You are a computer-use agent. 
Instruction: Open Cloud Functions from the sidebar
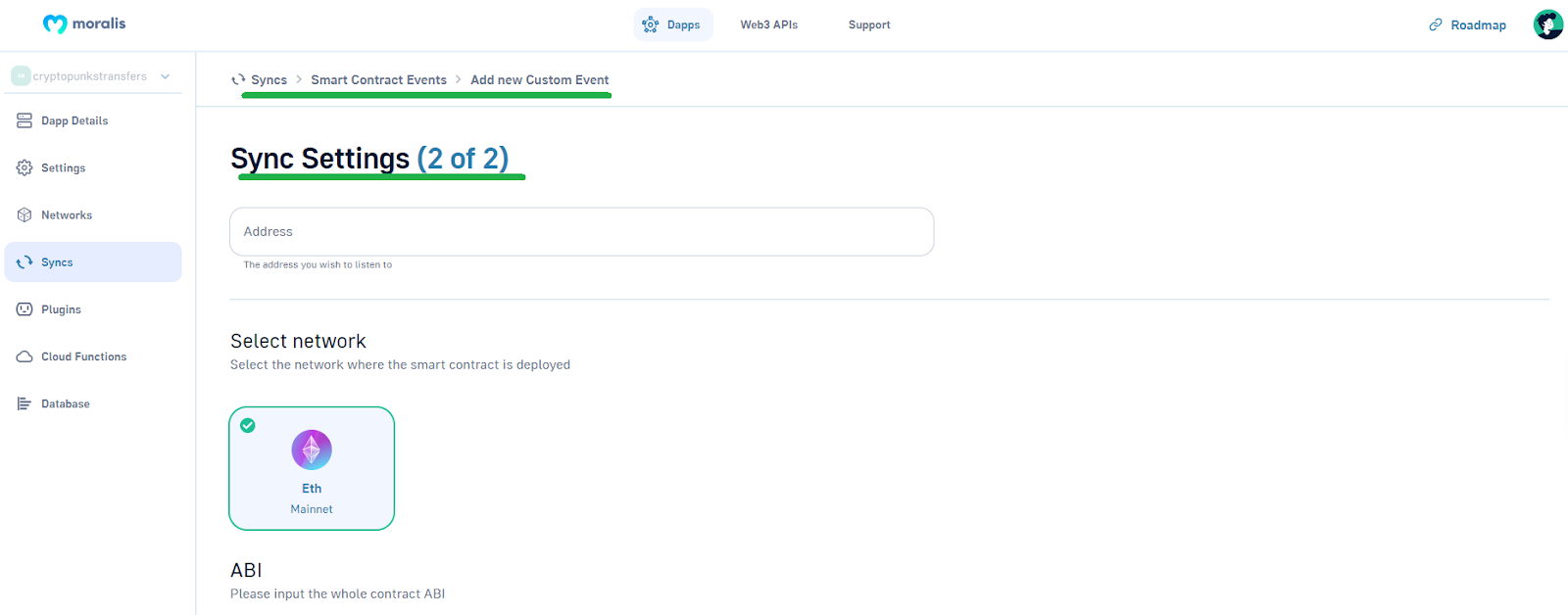coord(93,356)
